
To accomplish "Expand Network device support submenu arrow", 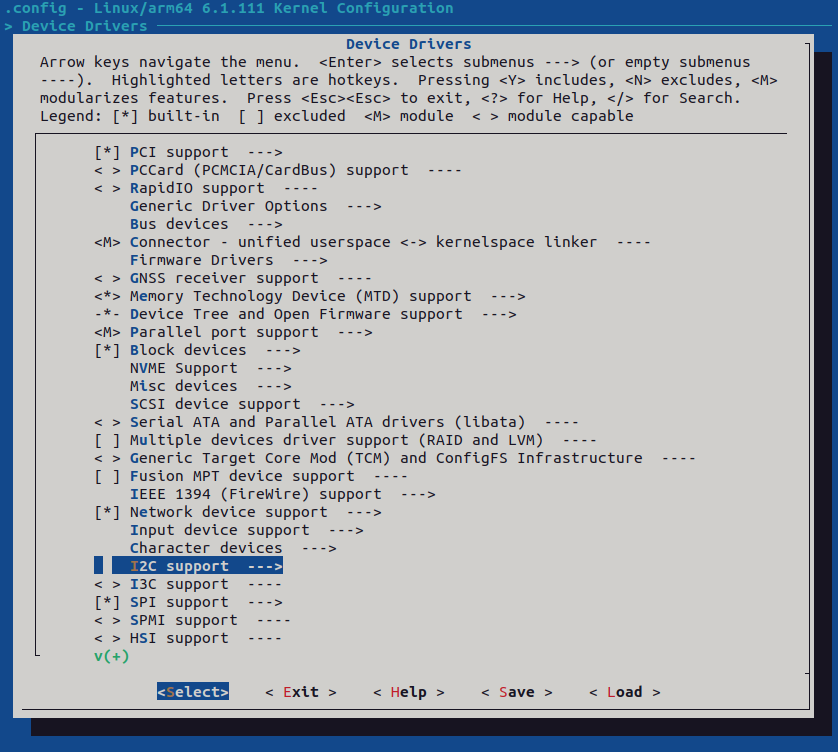I will 364,512.
